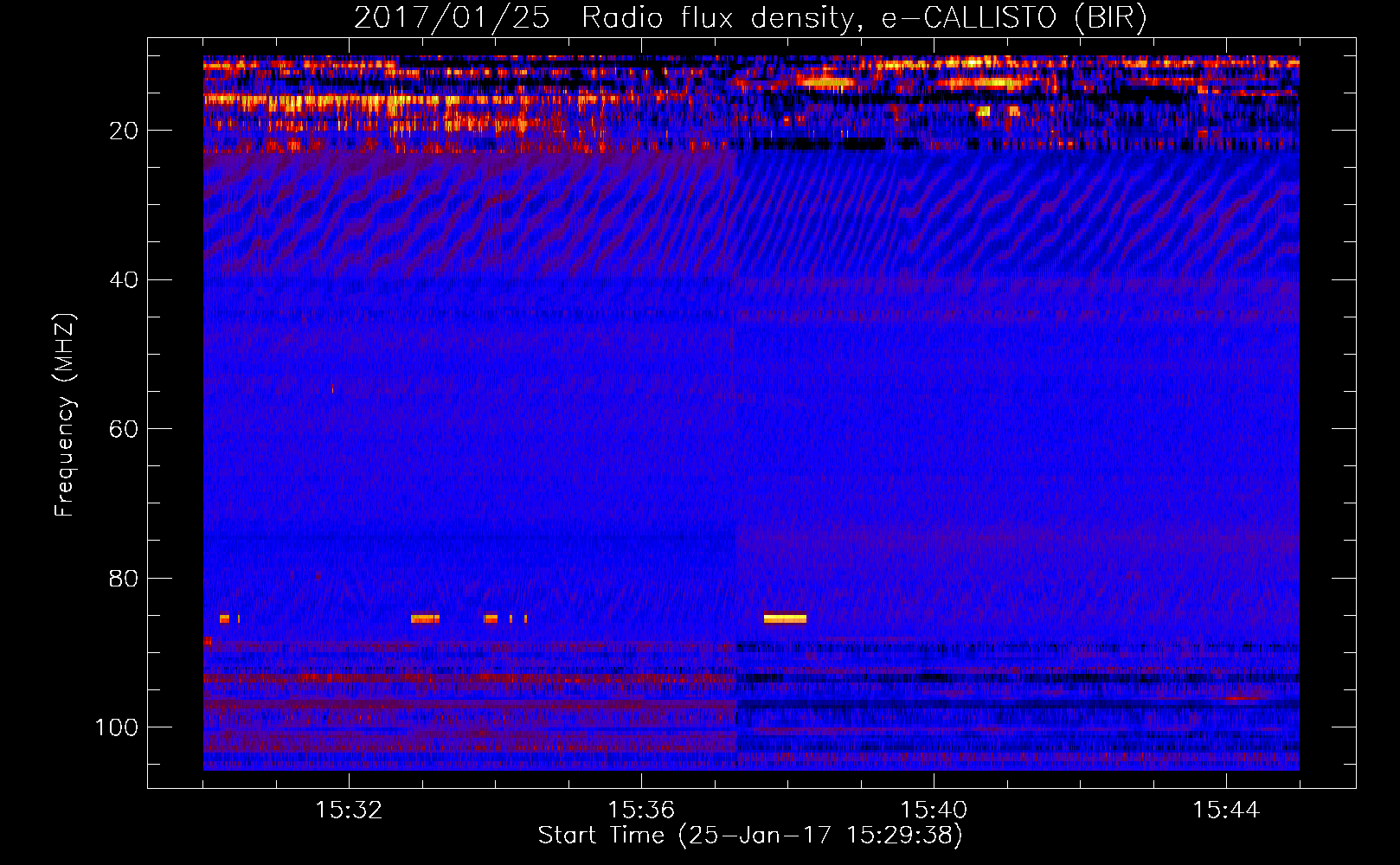Click the '20' frequency tick label

point(124,131)
